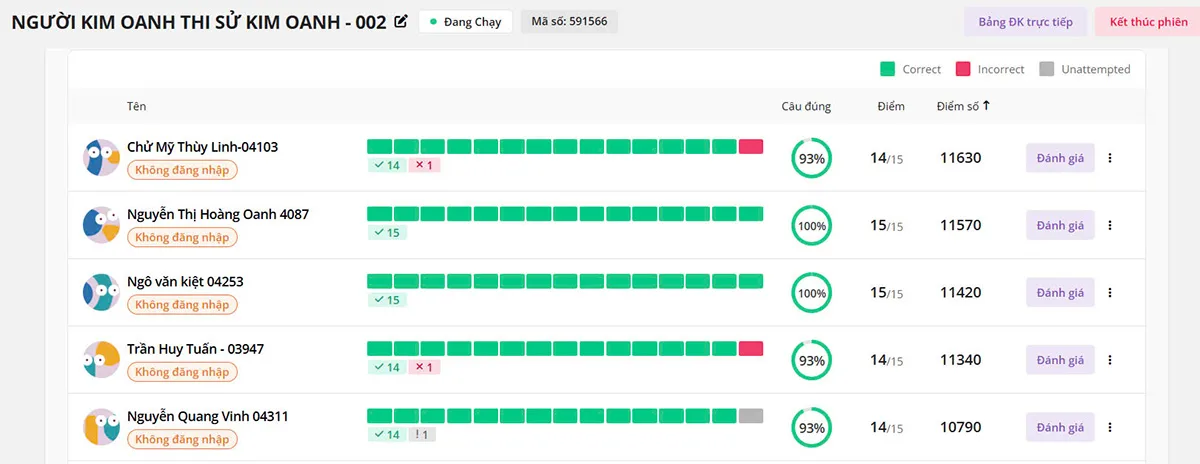The height and width of the screenshot is (464, 1200).
Task: Select the name Trần Huy Tuấn - 03947
Action: click(195, 349)
